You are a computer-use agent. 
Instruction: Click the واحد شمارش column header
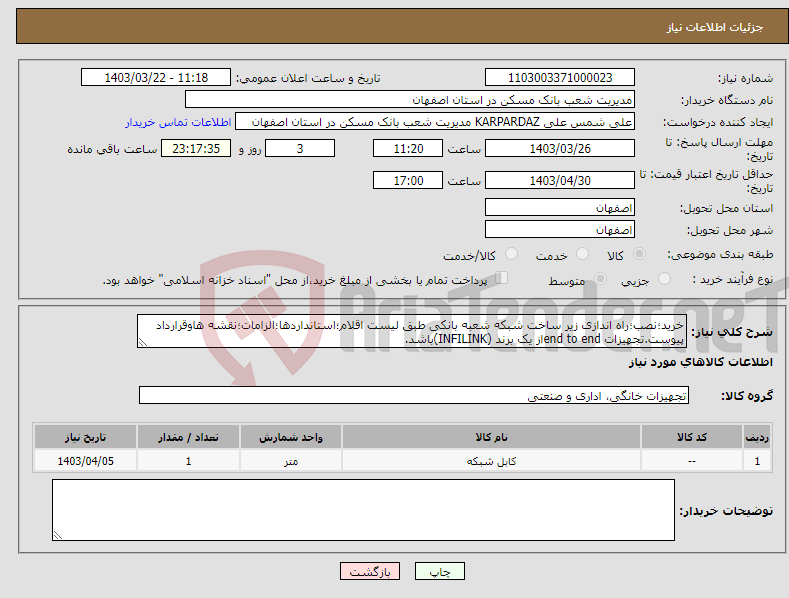pos(291,437)
